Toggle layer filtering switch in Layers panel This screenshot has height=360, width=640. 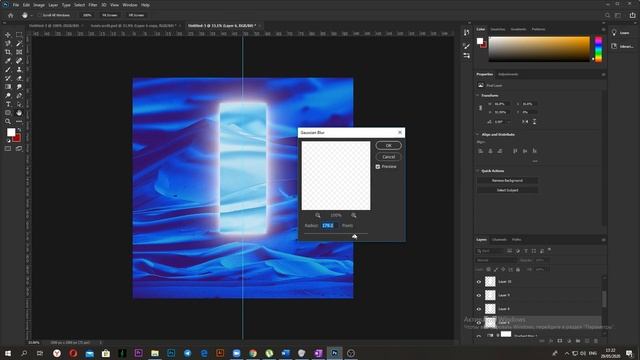(x=549, y=249)
